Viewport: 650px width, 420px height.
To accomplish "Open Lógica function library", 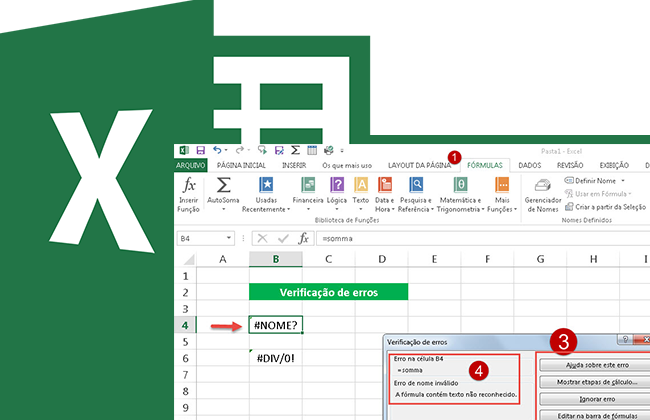I will (337, 194).
